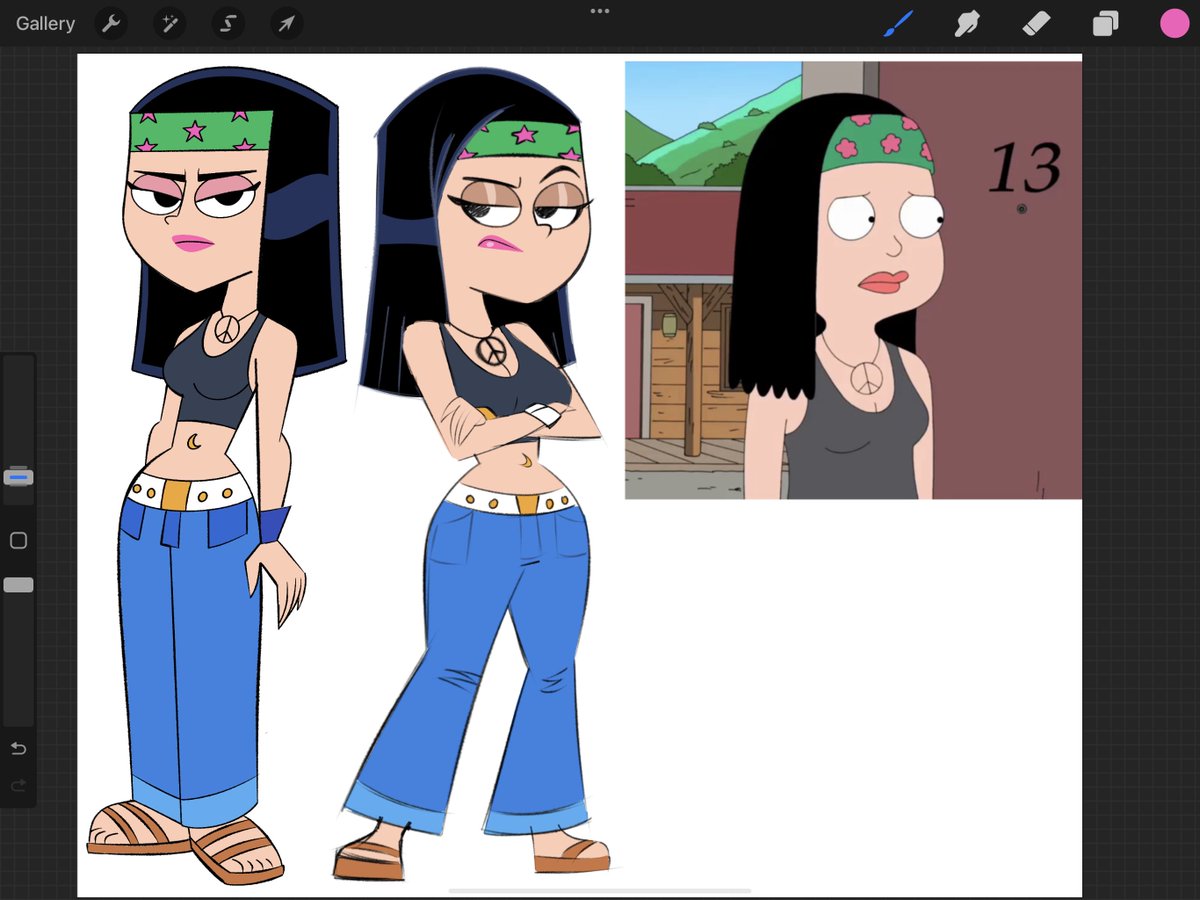
Task: Tap the reference image showing number 13
Action: tap(853, 280)
